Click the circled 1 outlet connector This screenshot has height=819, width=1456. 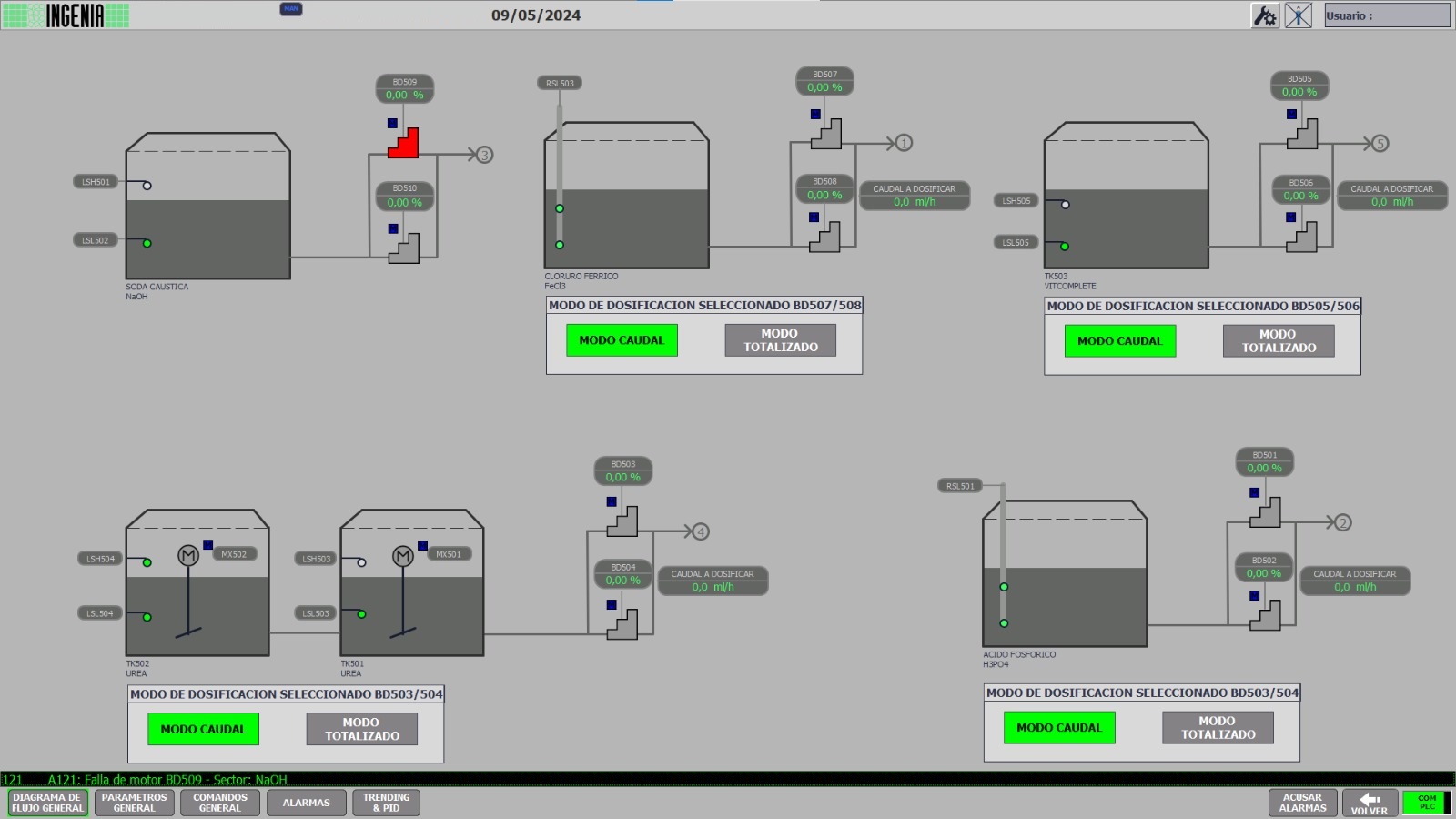click(x=904, y=143)
